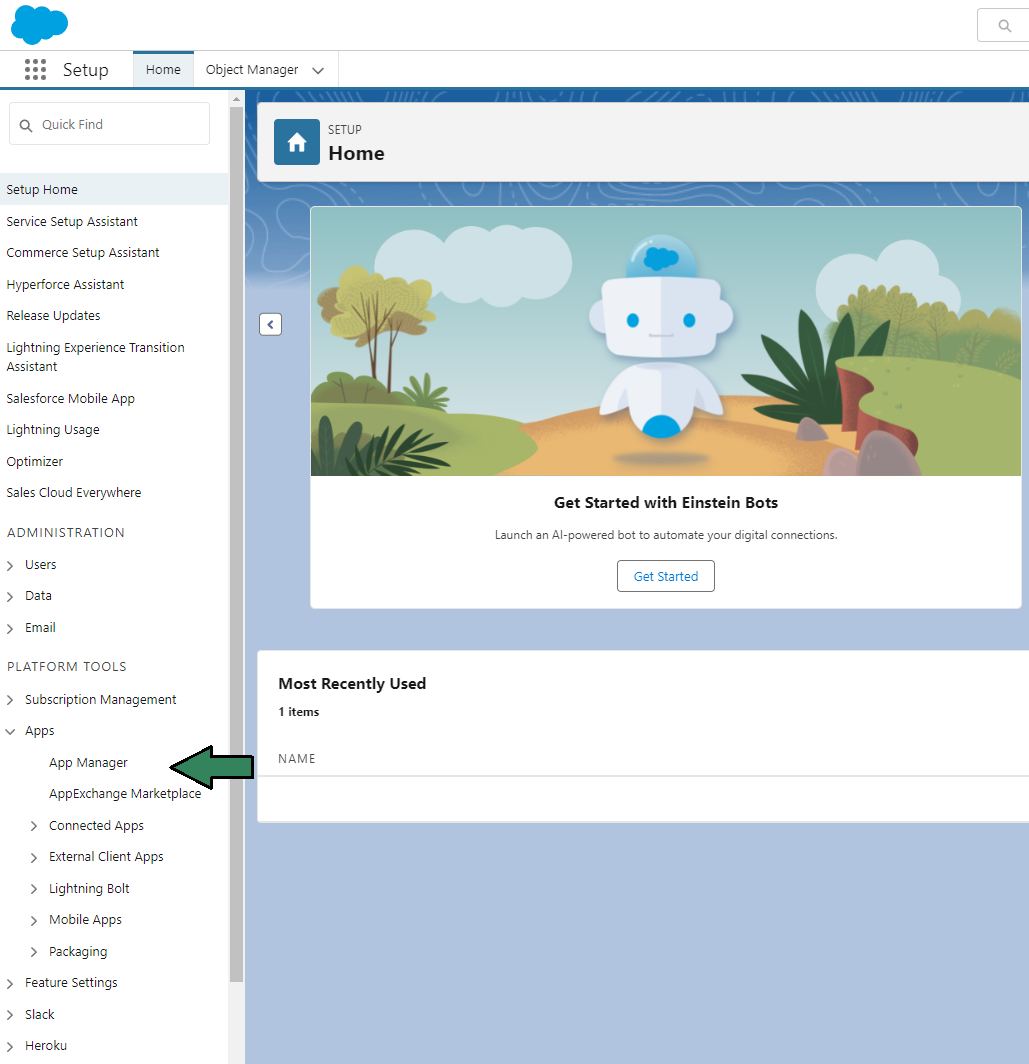Select Setup Home in sidebar
Viewport: 1029px width, 1064px height.
(x=114, y=189)
